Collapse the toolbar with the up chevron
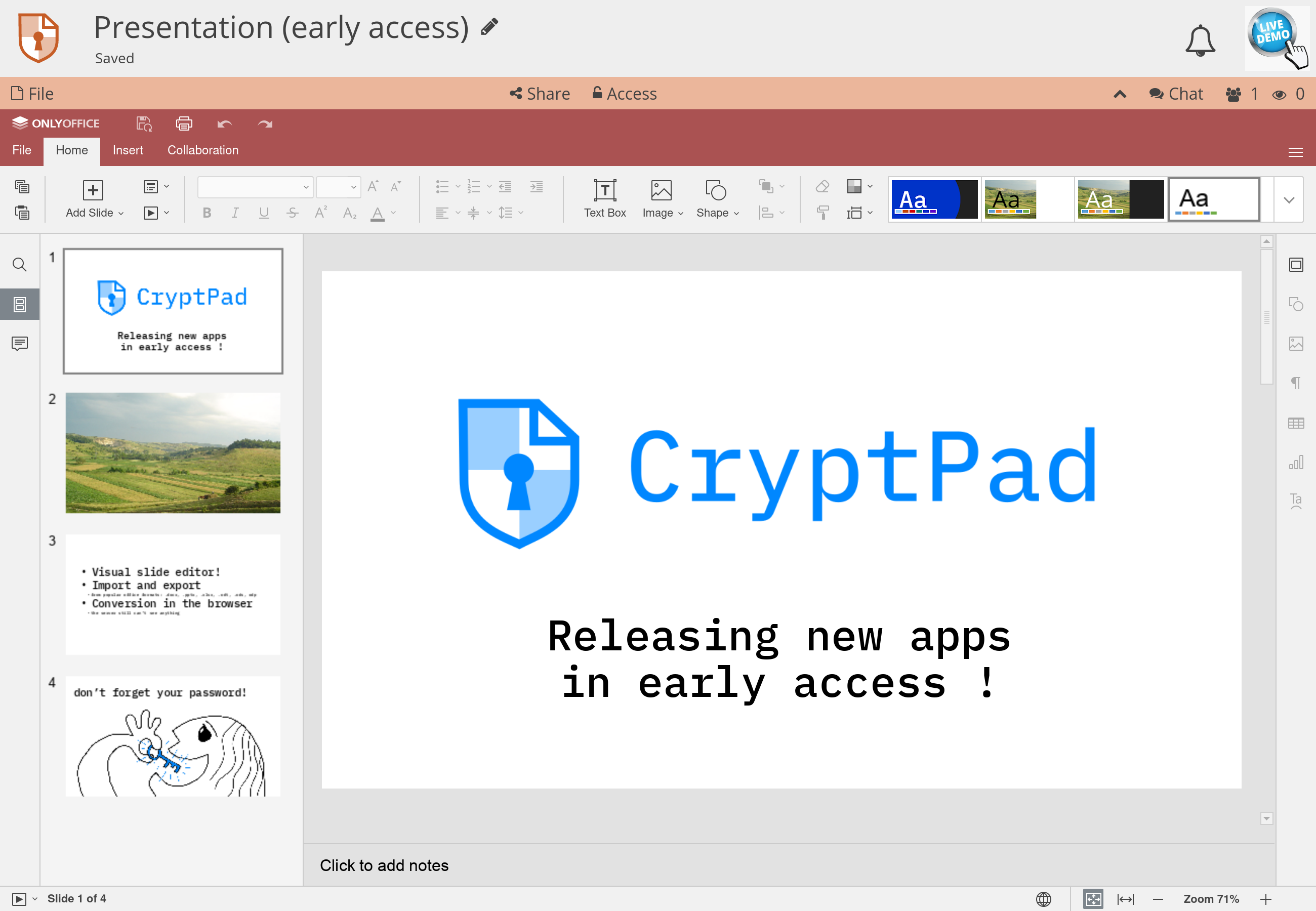This screenshot has width=1316, height=911. click(x=1120, y=94)
